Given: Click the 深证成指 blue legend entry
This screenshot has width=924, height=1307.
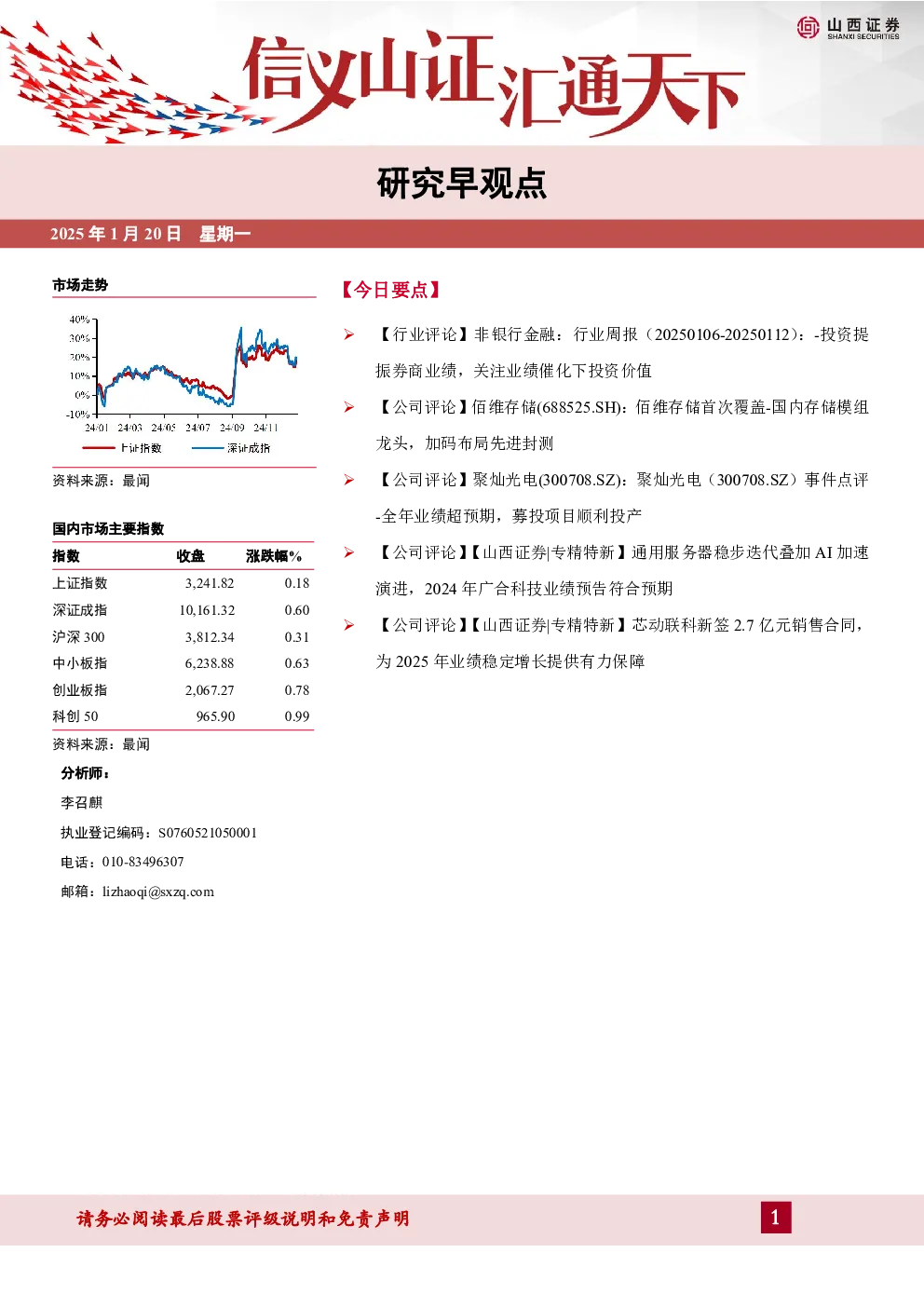Looking at the screenshot, I should click(231, 448).
